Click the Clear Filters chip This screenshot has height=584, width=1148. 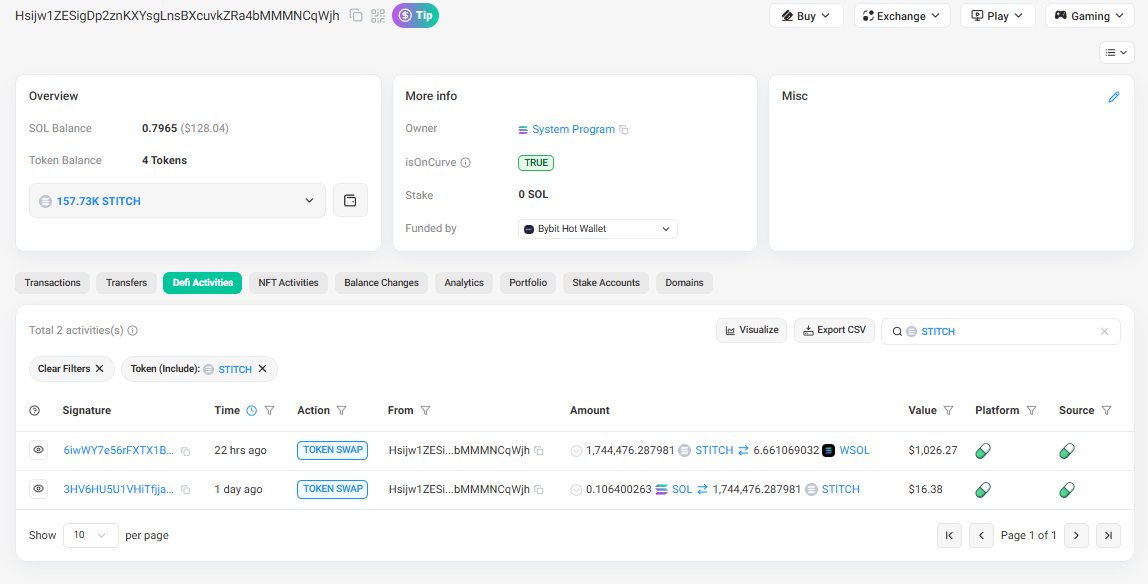pos(71,369)
